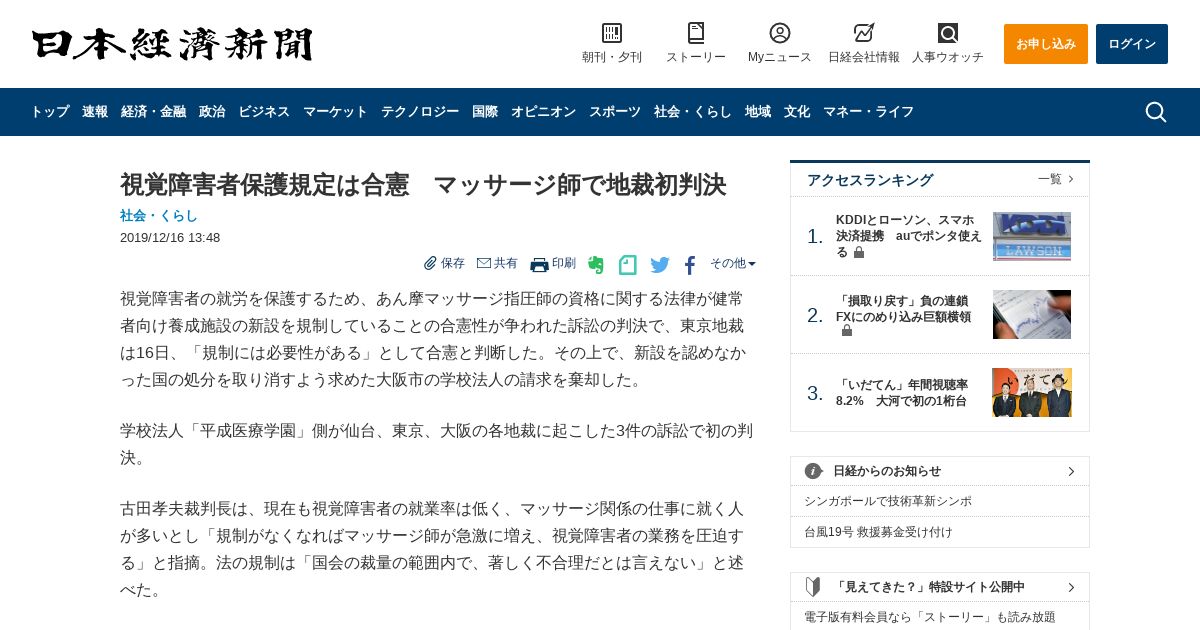Select 速報 in navigation bar
This screenshot has width=1200, height=630.
point(95,112)
